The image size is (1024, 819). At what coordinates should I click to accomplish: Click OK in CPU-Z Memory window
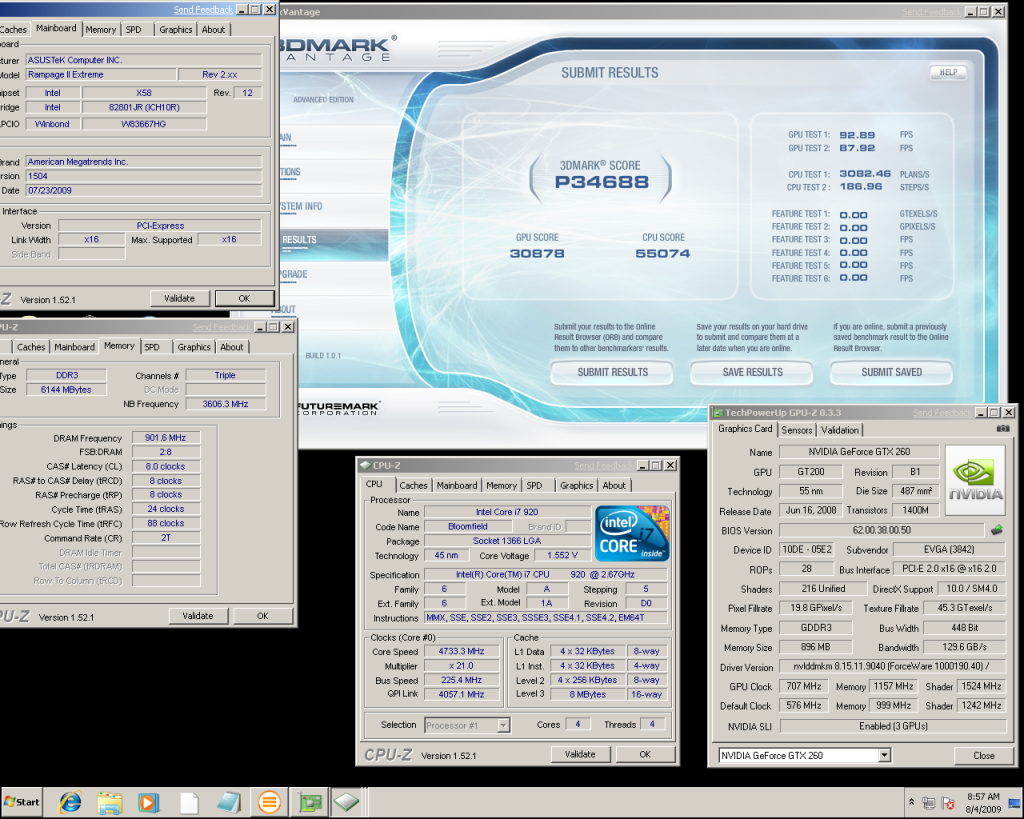[263, 615]
